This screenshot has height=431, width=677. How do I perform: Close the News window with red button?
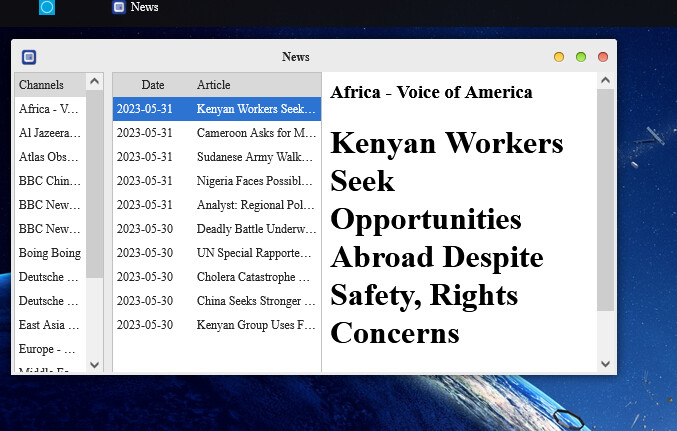pos(603,57)
